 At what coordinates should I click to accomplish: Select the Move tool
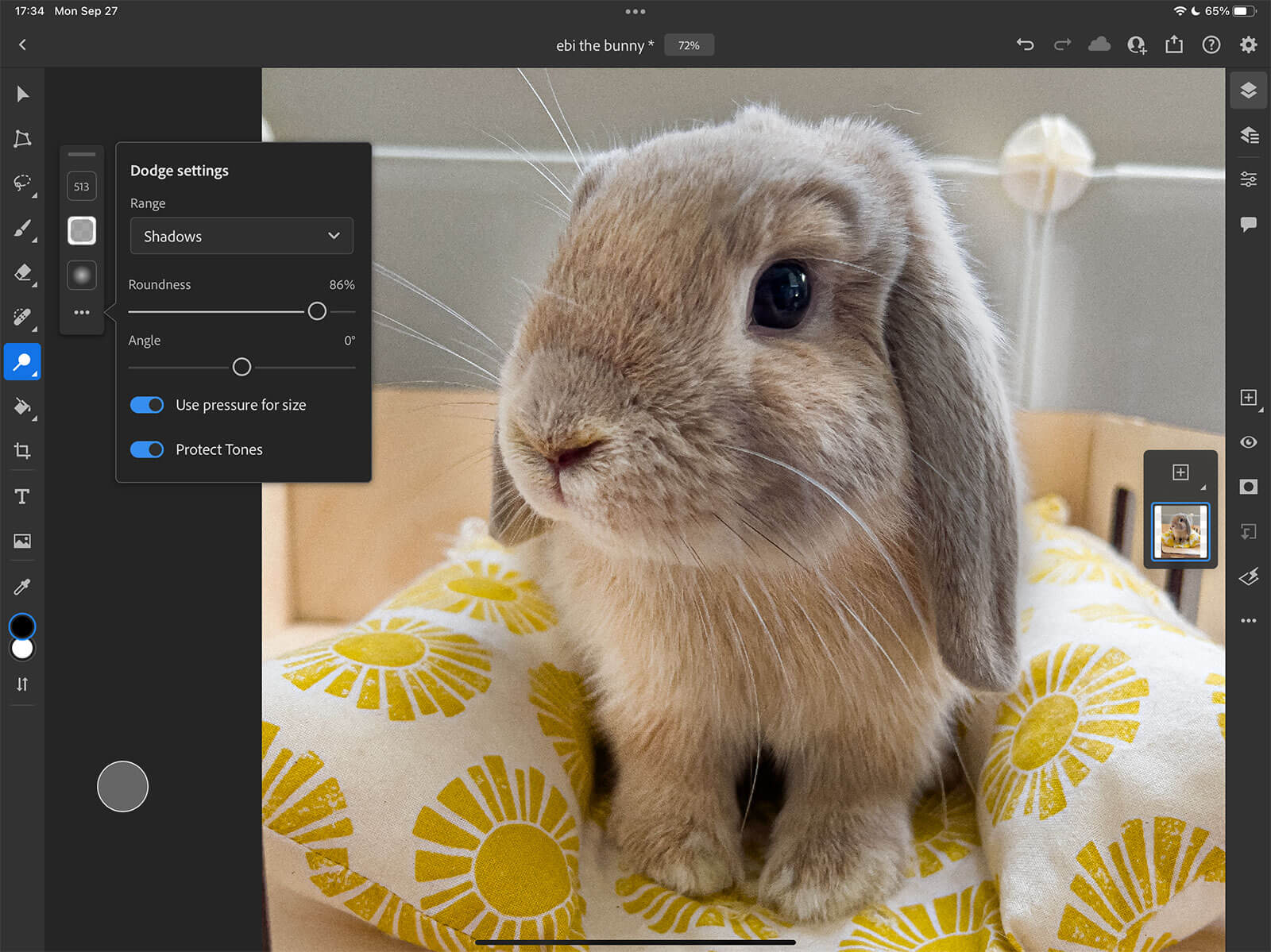[x=22, y=94]
